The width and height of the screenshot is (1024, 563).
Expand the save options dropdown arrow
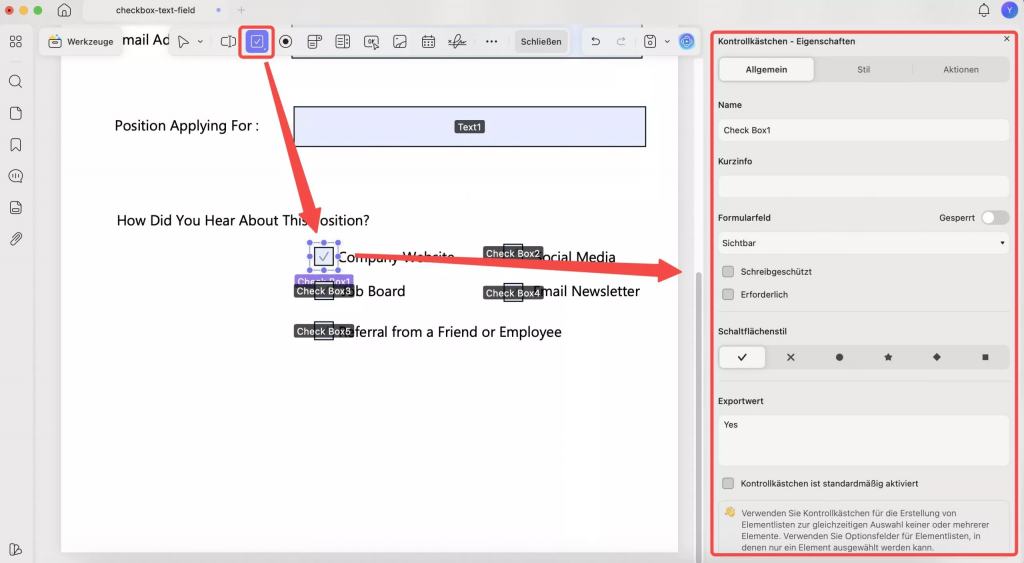coord(667,41)
